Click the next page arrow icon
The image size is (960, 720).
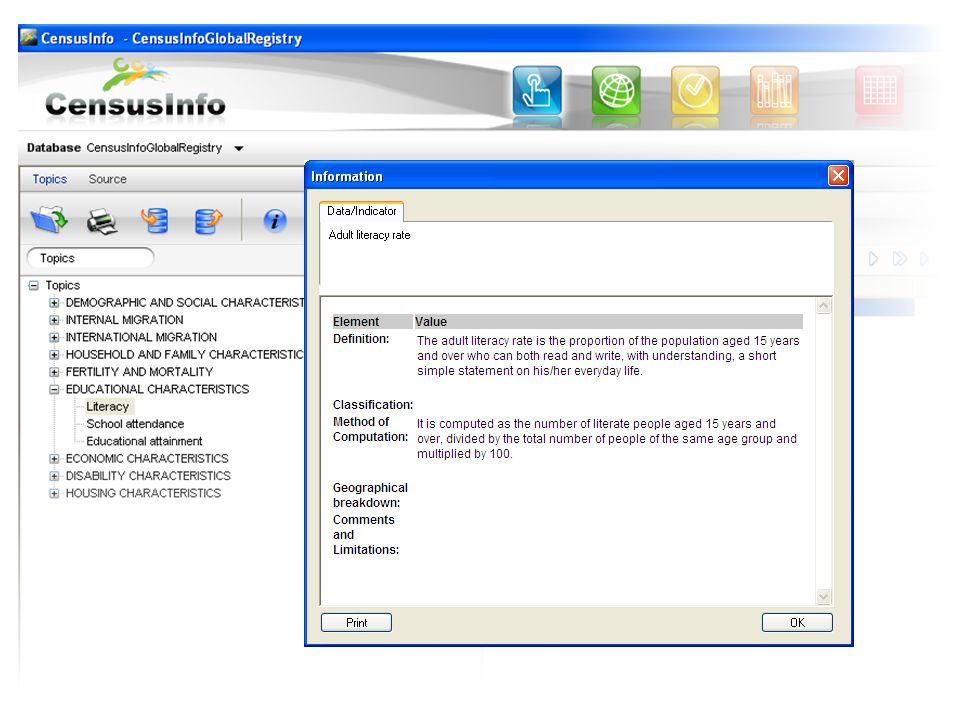coord(874,259)
